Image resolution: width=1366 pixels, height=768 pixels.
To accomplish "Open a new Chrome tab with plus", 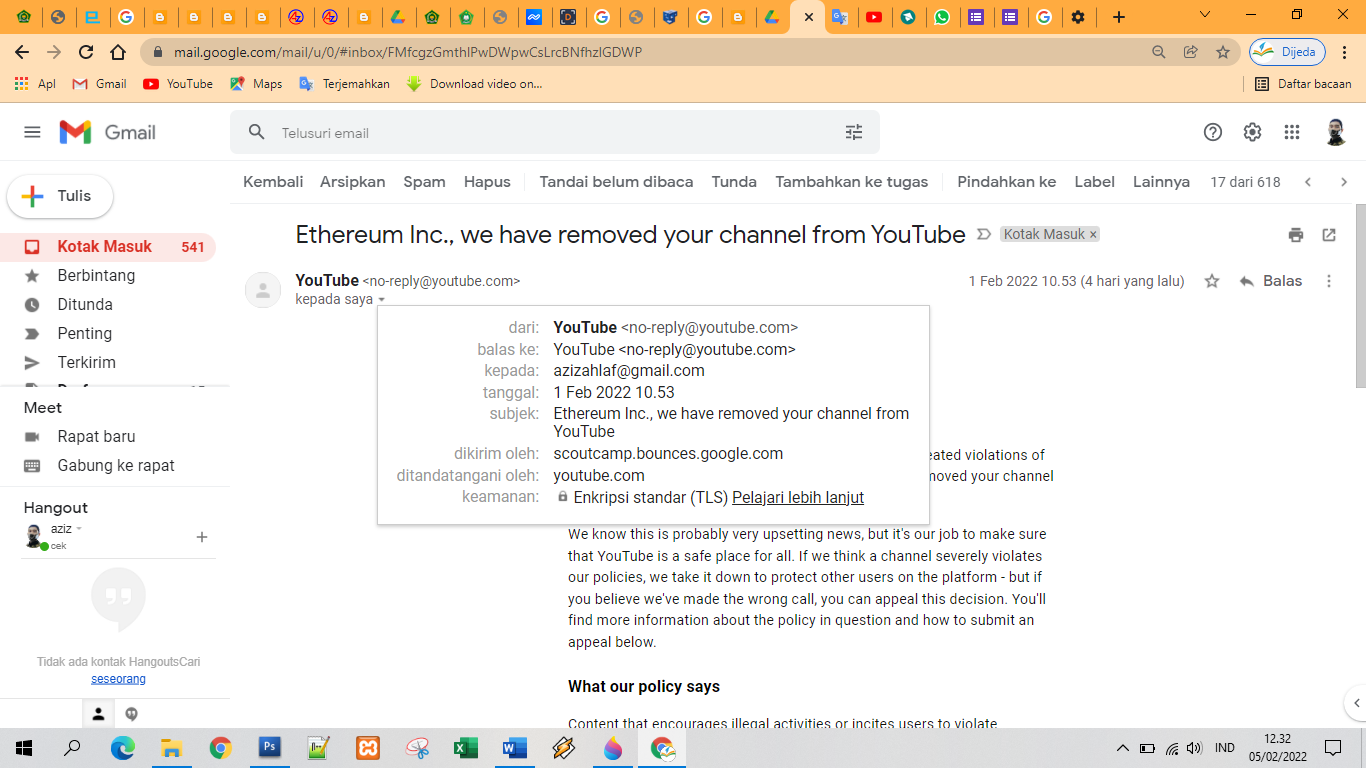I will click(1119, 17).
